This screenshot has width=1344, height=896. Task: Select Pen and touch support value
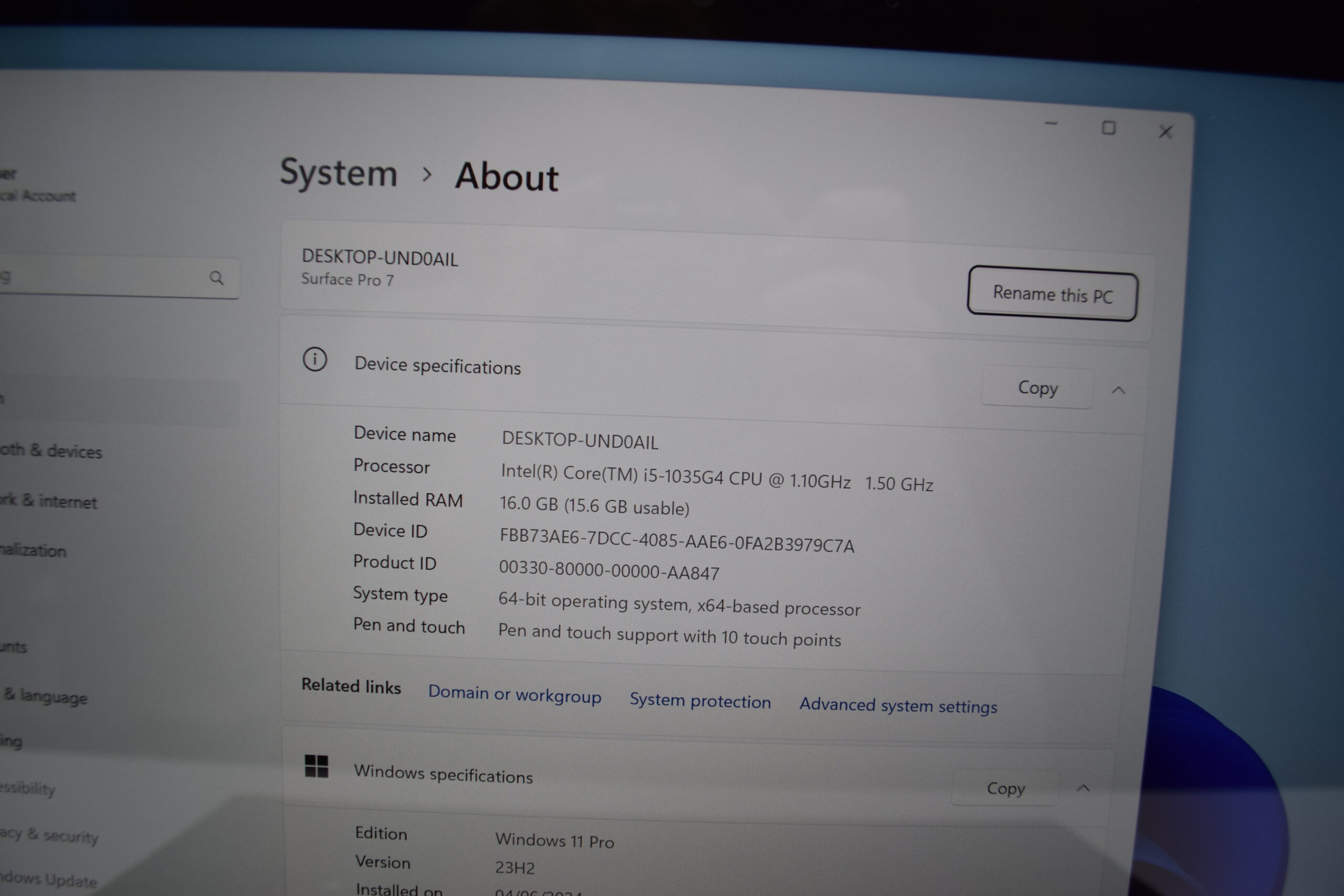669,635
